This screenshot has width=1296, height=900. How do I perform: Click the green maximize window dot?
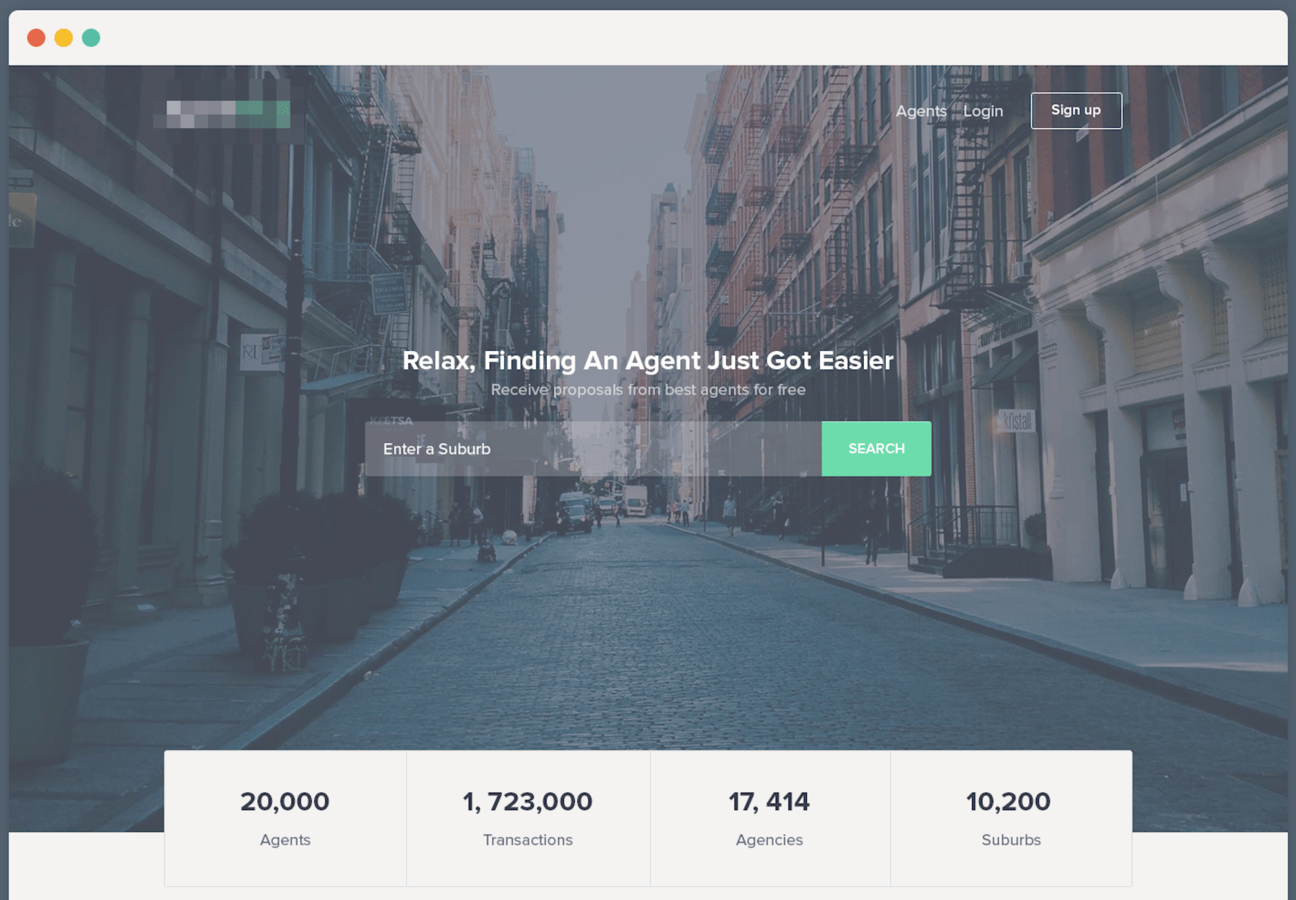tap(91, 38)
